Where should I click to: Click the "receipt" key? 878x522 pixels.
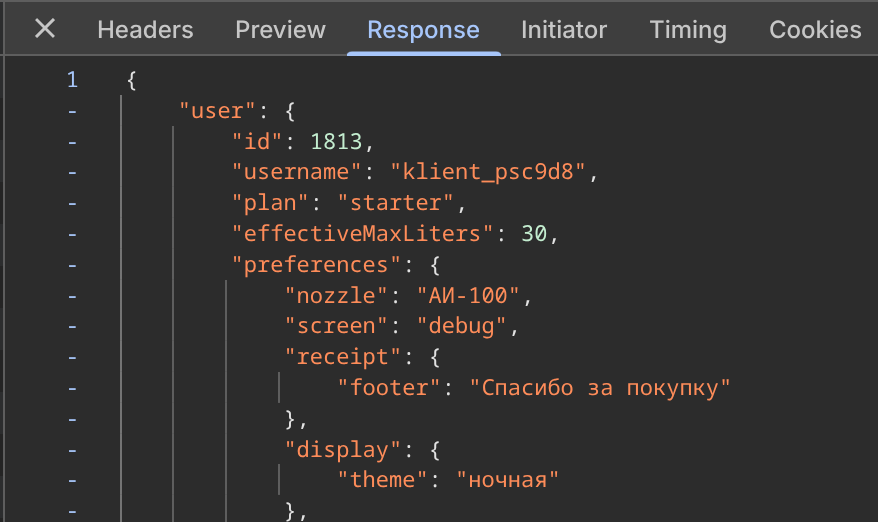pos(343,357)
